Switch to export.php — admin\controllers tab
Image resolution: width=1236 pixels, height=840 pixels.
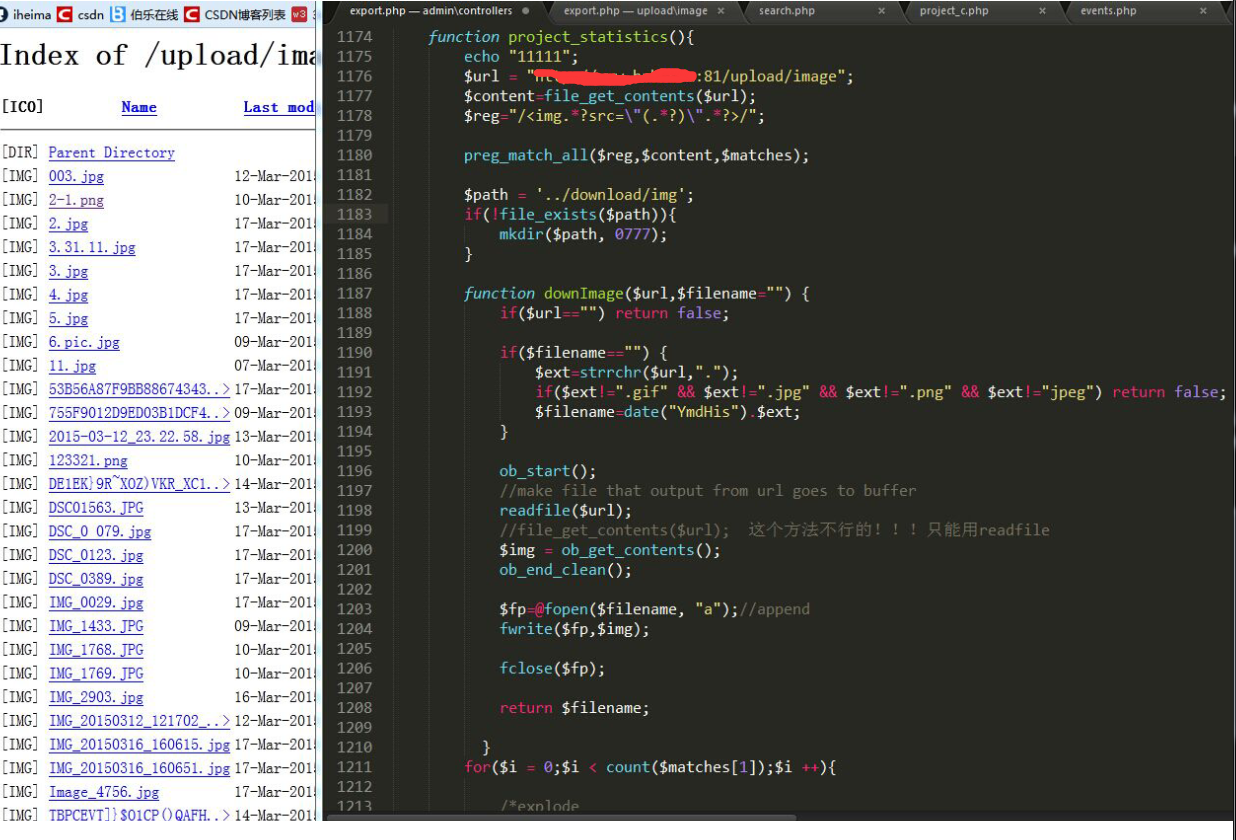tap(437, 11)
